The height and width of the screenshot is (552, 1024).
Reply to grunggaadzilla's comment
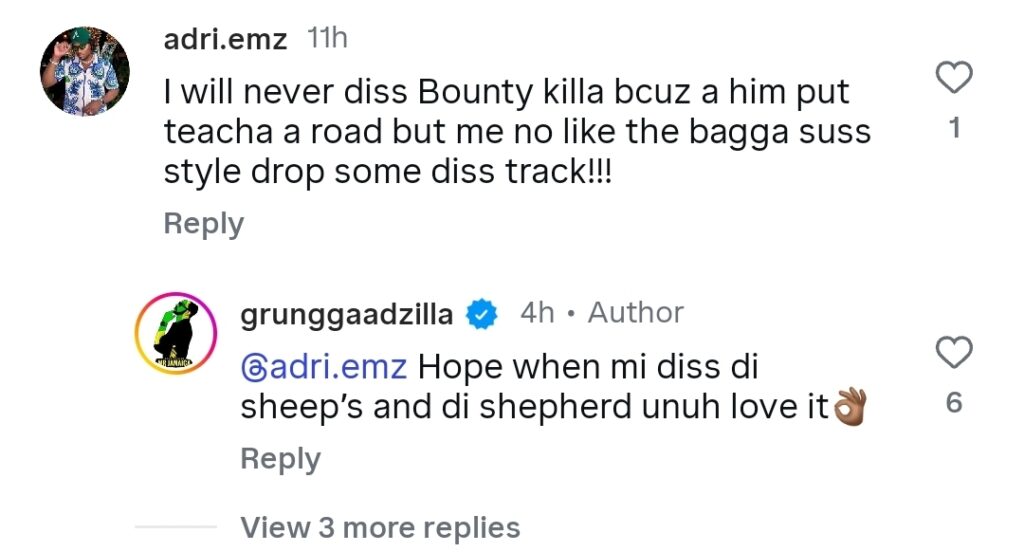click(x=280, y=459)
